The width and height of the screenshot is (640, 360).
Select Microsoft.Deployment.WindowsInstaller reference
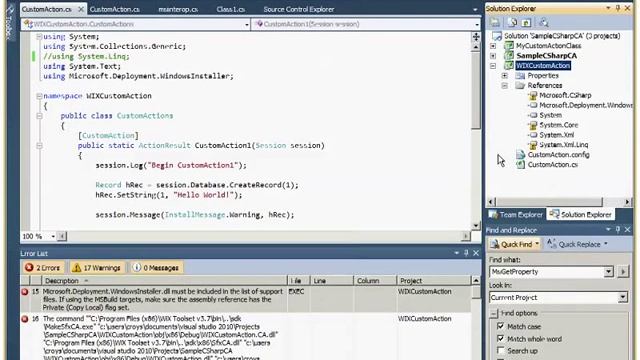point(586,105)
